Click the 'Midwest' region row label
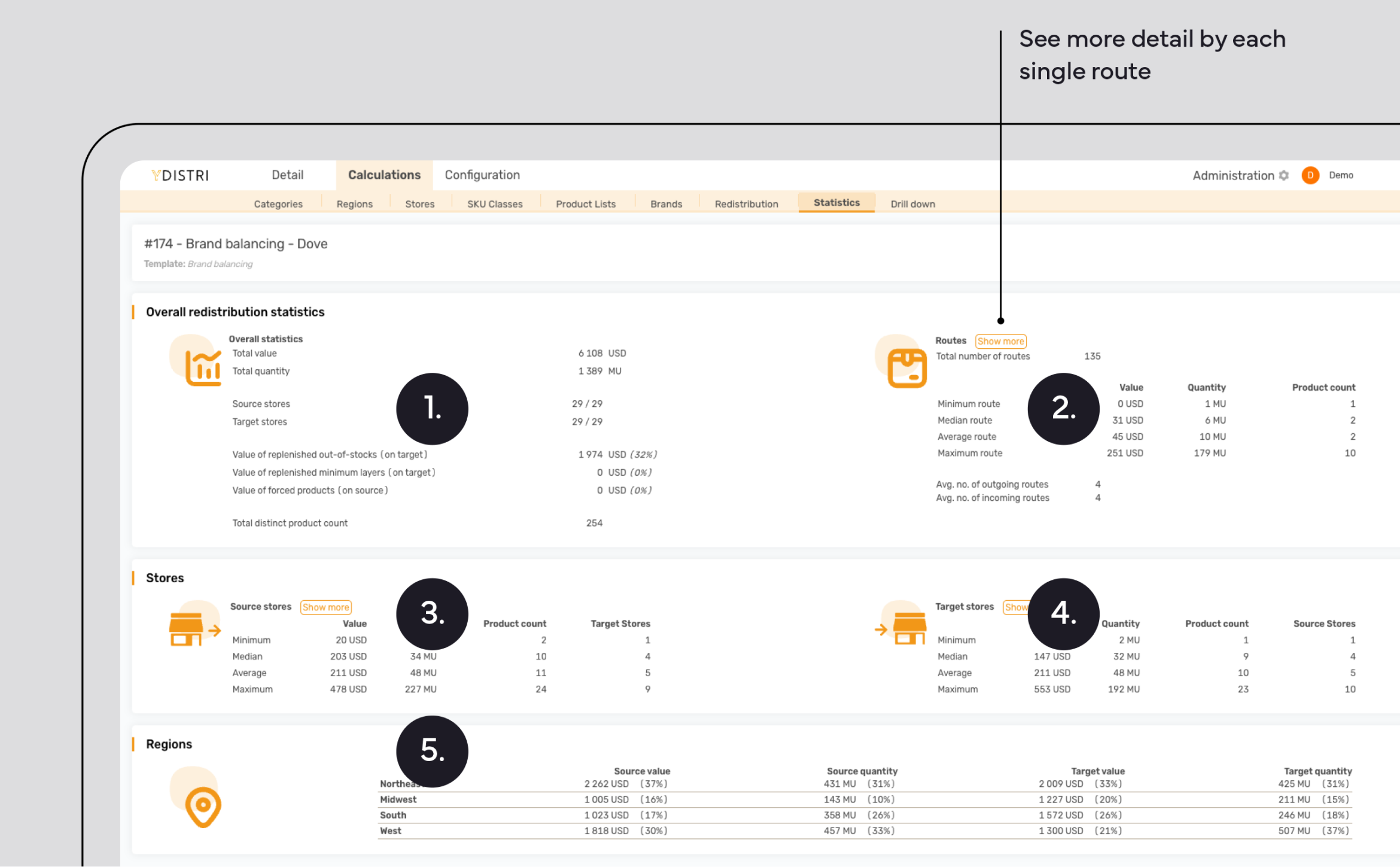 tap(398, 799)
